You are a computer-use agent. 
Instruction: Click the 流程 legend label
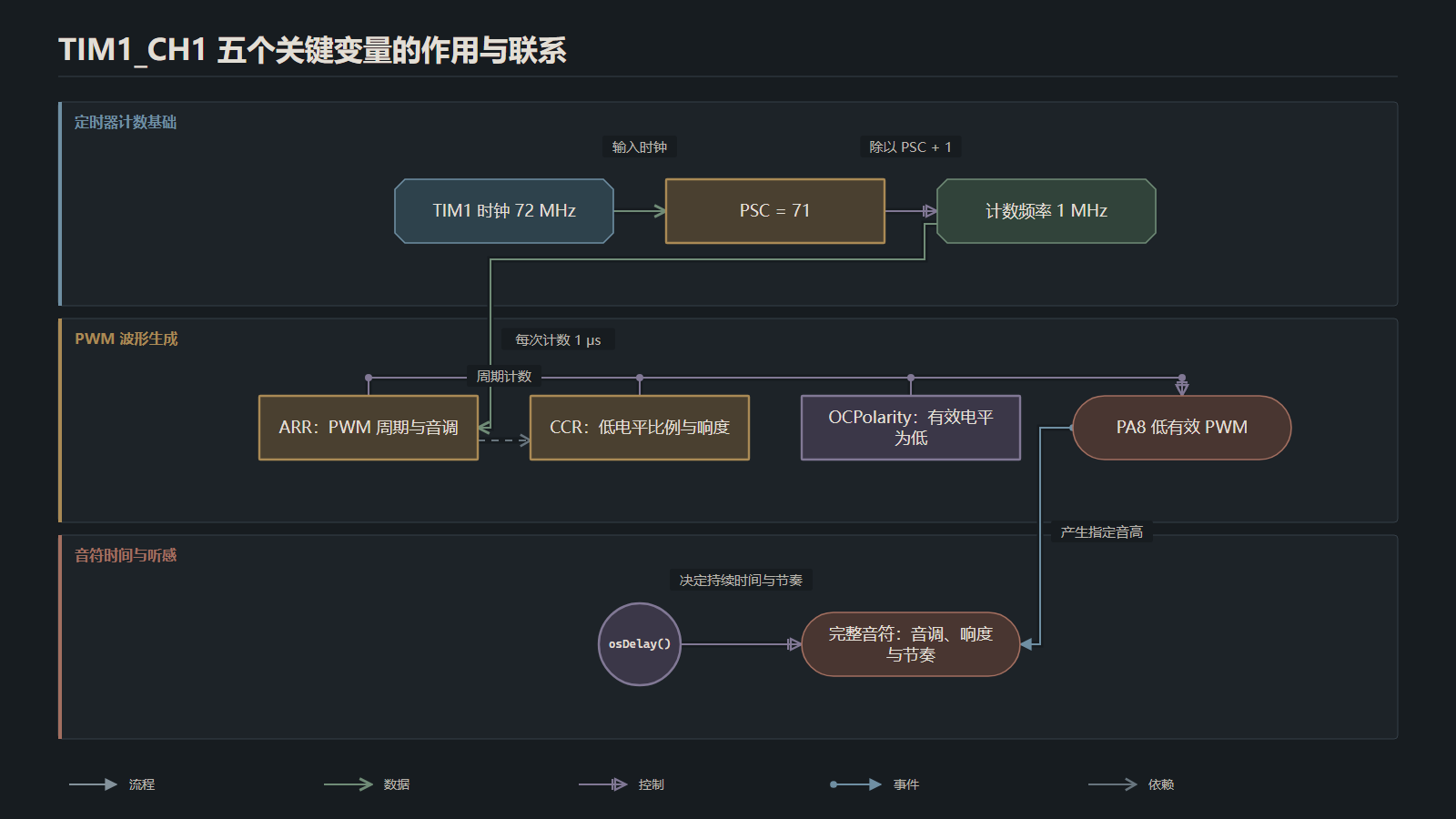pyautogui.click(x=142, y=784)
